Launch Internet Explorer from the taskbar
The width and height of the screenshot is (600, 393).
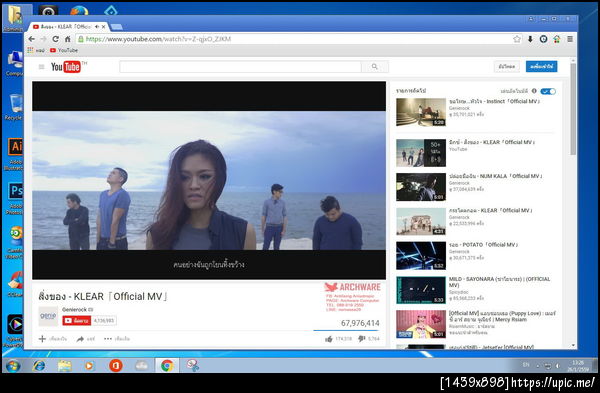(39, 366)
